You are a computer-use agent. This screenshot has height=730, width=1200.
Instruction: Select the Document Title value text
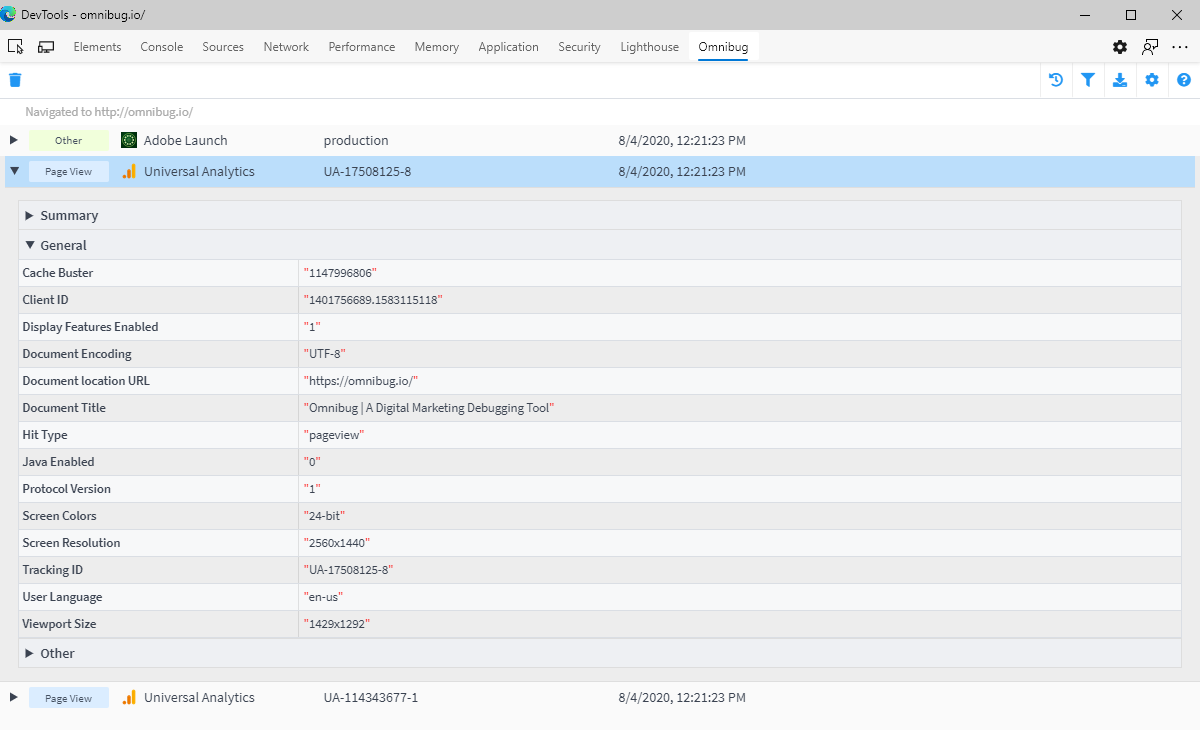[x=429, y=408]
